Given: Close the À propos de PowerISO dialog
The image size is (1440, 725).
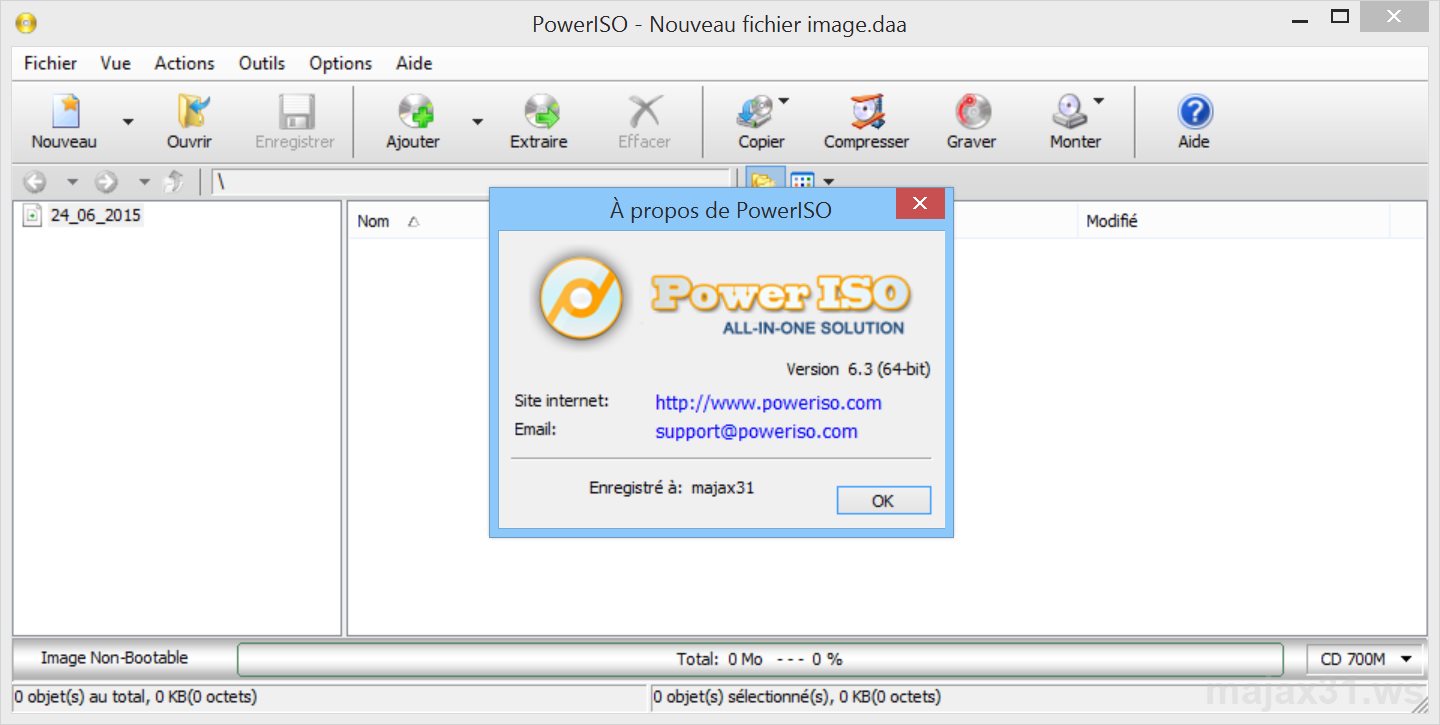Looking at the screenshot, I should click(921, 204).
